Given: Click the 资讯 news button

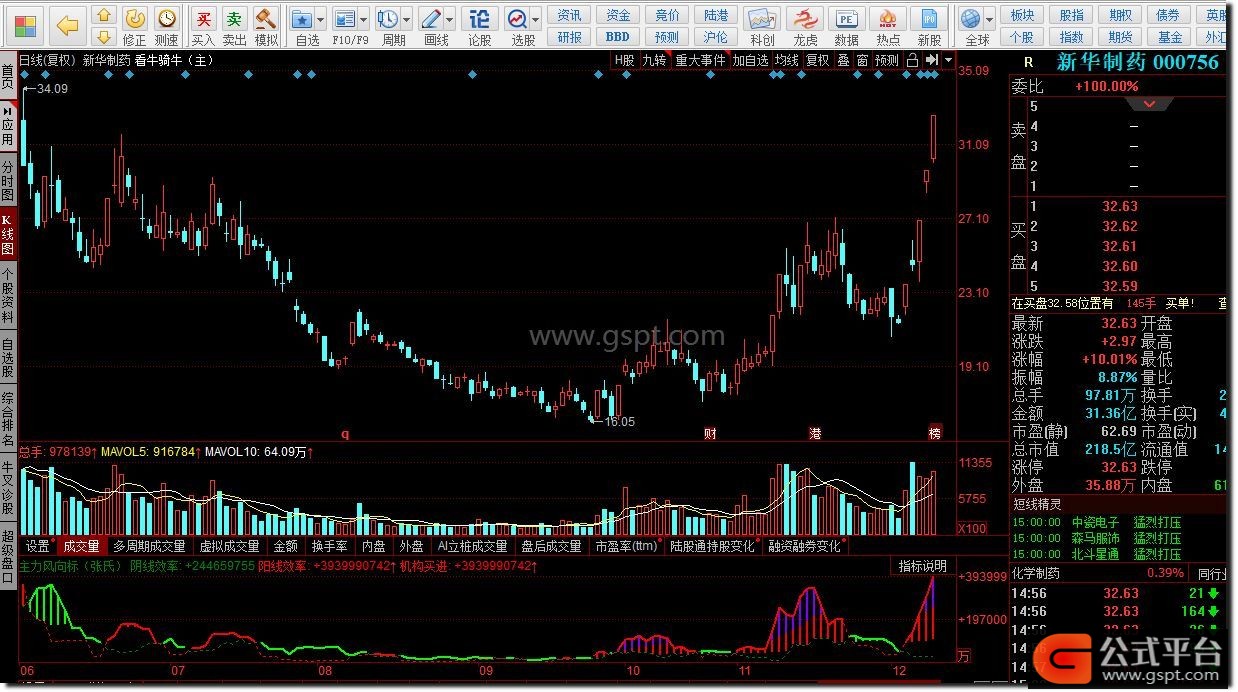Looking at the screenshot, I should pyautogui.click(x=569, y=15).
